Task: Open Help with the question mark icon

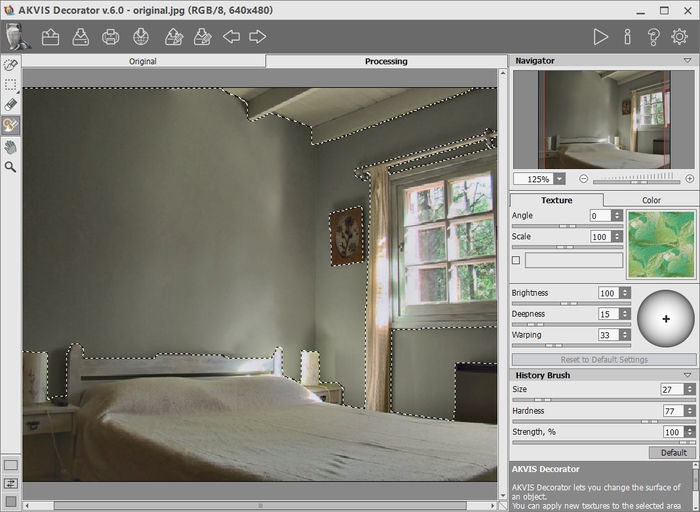Action: [x=654, y=37]
